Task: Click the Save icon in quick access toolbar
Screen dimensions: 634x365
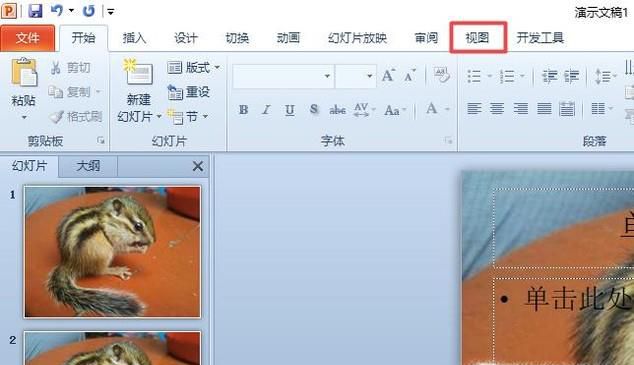Action: pos(35,11)
